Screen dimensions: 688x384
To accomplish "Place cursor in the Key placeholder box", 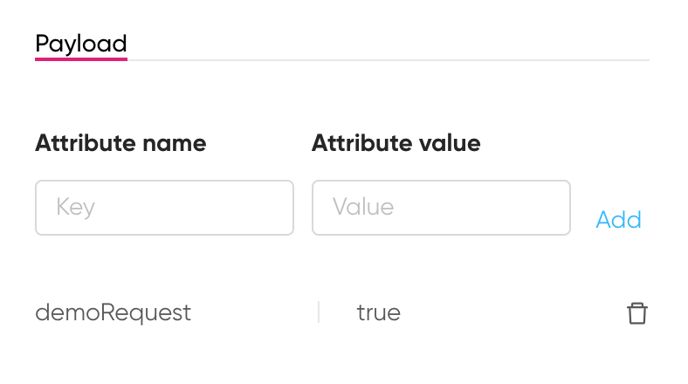I will pyautogui.click(x=165, y=208).
